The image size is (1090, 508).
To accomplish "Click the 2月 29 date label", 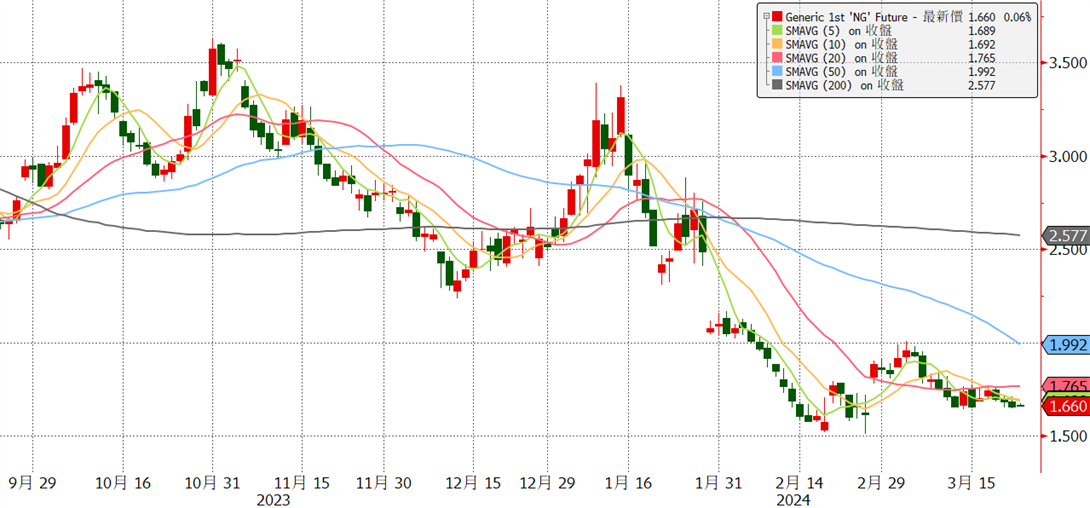I will coord(880,482).
